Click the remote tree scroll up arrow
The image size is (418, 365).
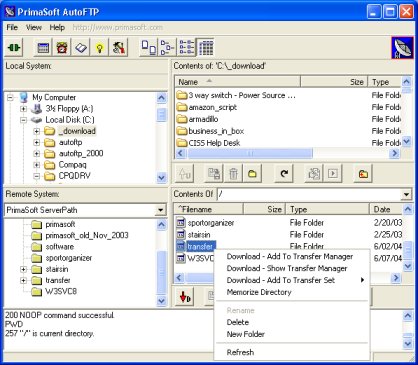coord(161,224)
